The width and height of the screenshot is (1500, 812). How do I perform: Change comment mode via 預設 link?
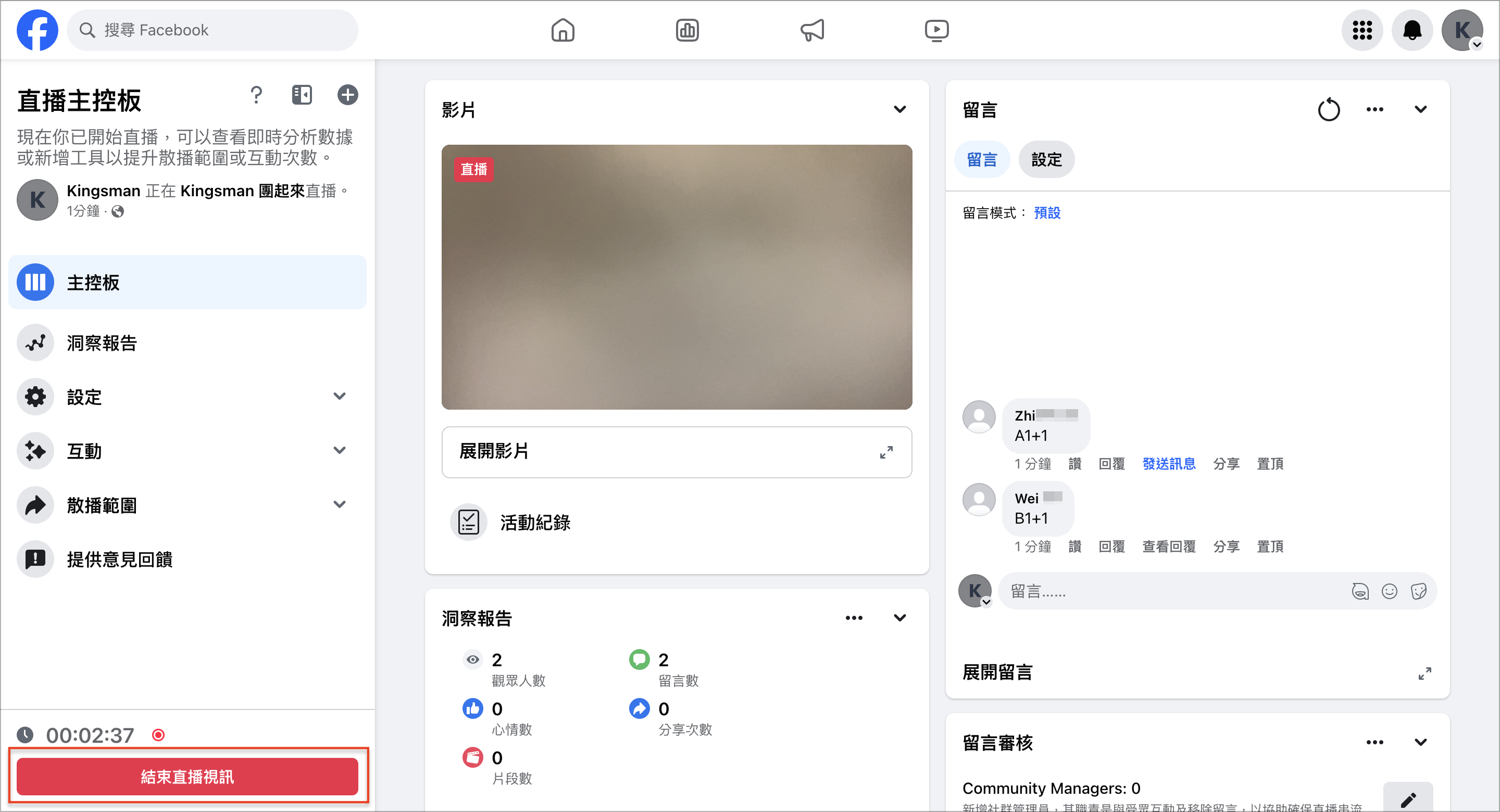coord(1046,213)
